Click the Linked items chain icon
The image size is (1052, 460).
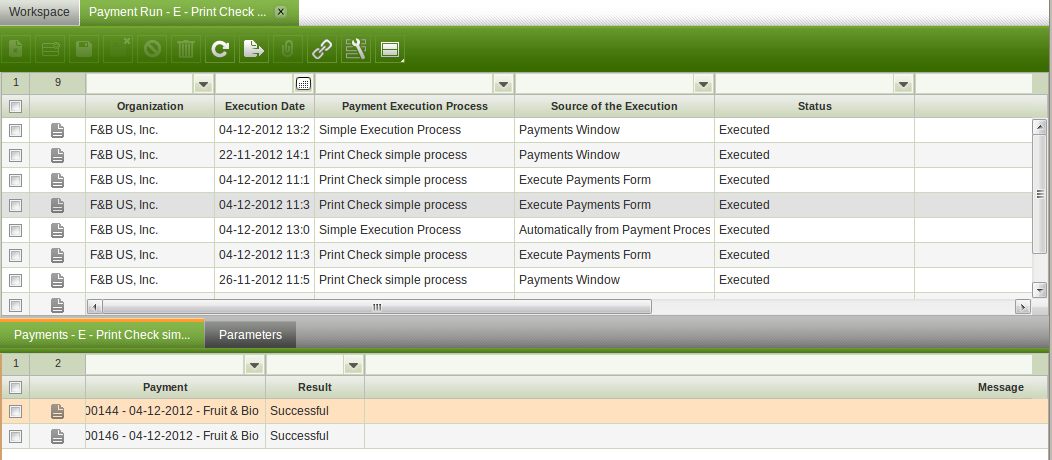[321, 48]
